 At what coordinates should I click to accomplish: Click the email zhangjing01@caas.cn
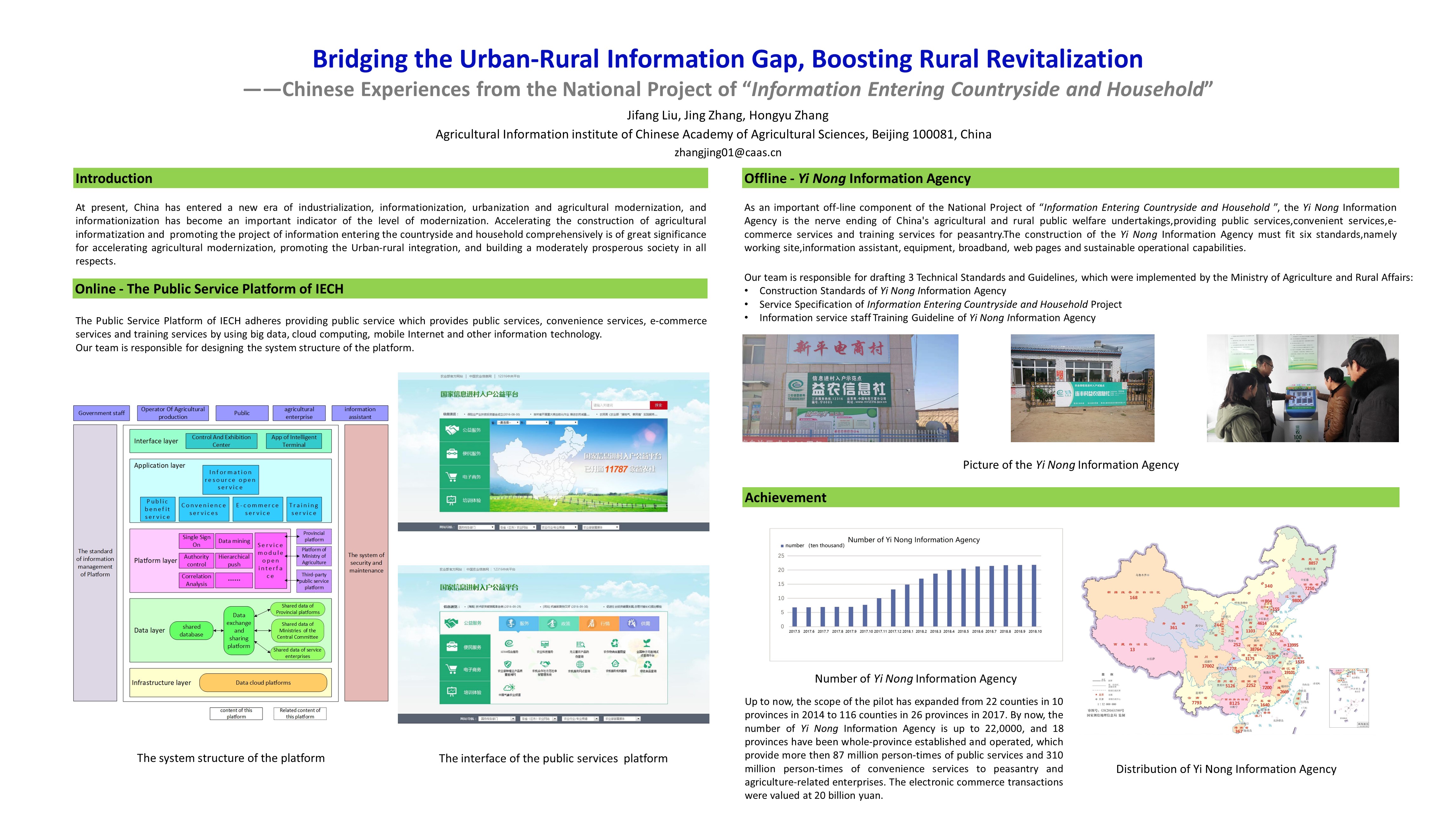tap(728, 153)
